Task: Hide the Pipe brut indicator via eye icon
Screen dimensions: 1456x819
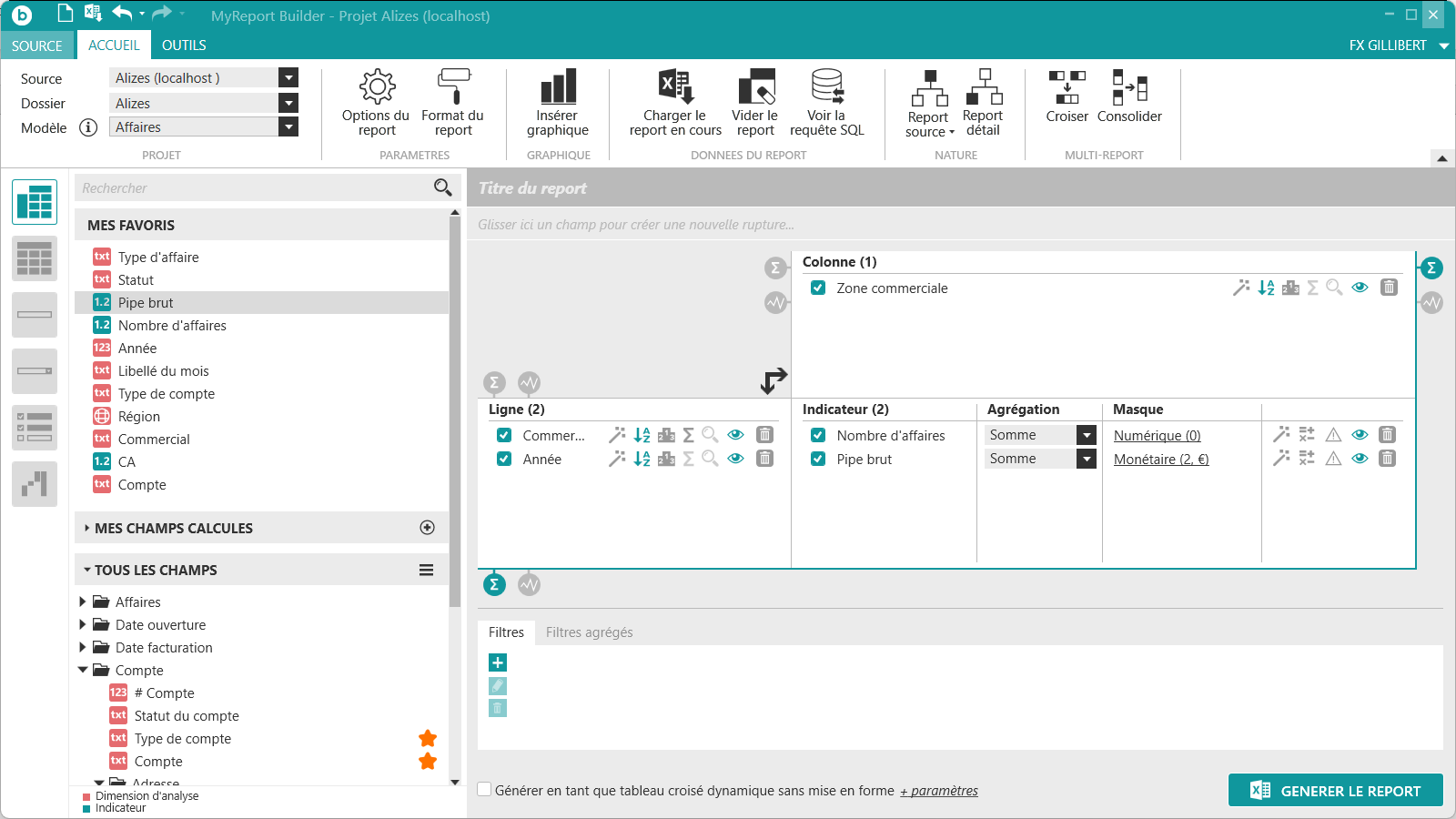Action: click(x=1360, y=459)
